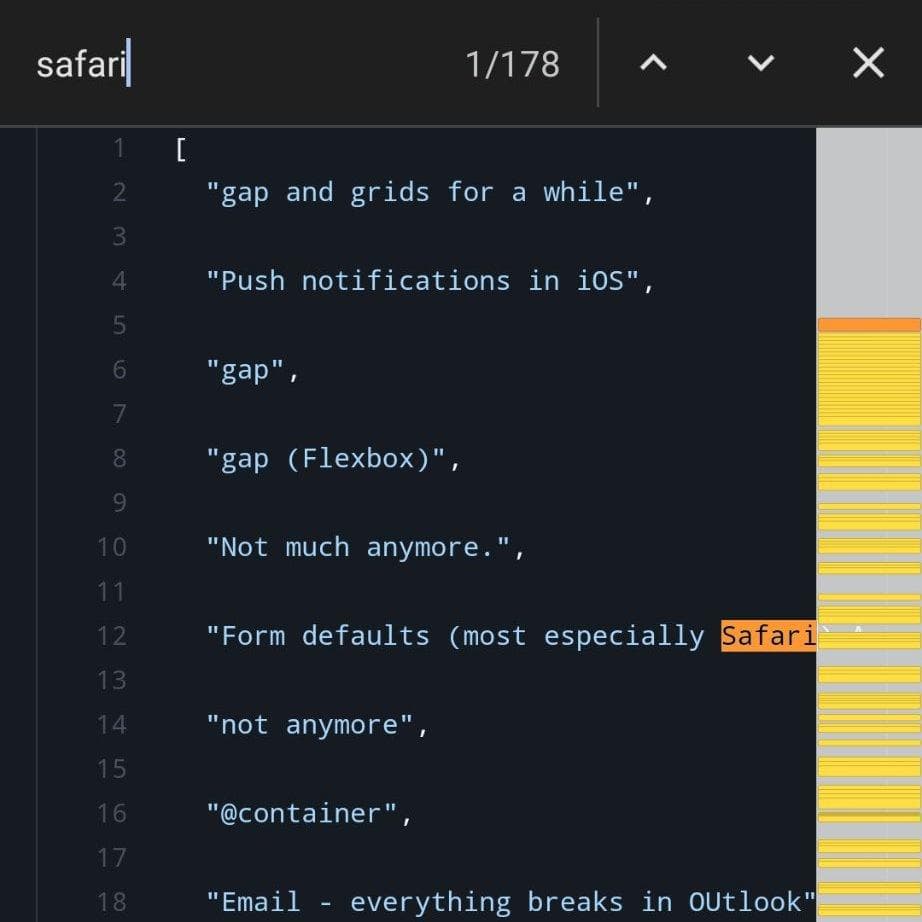The width and height of the screenshot is (922, 922).
Task: Go to the previous search match
Action: (x=653, y=62)
